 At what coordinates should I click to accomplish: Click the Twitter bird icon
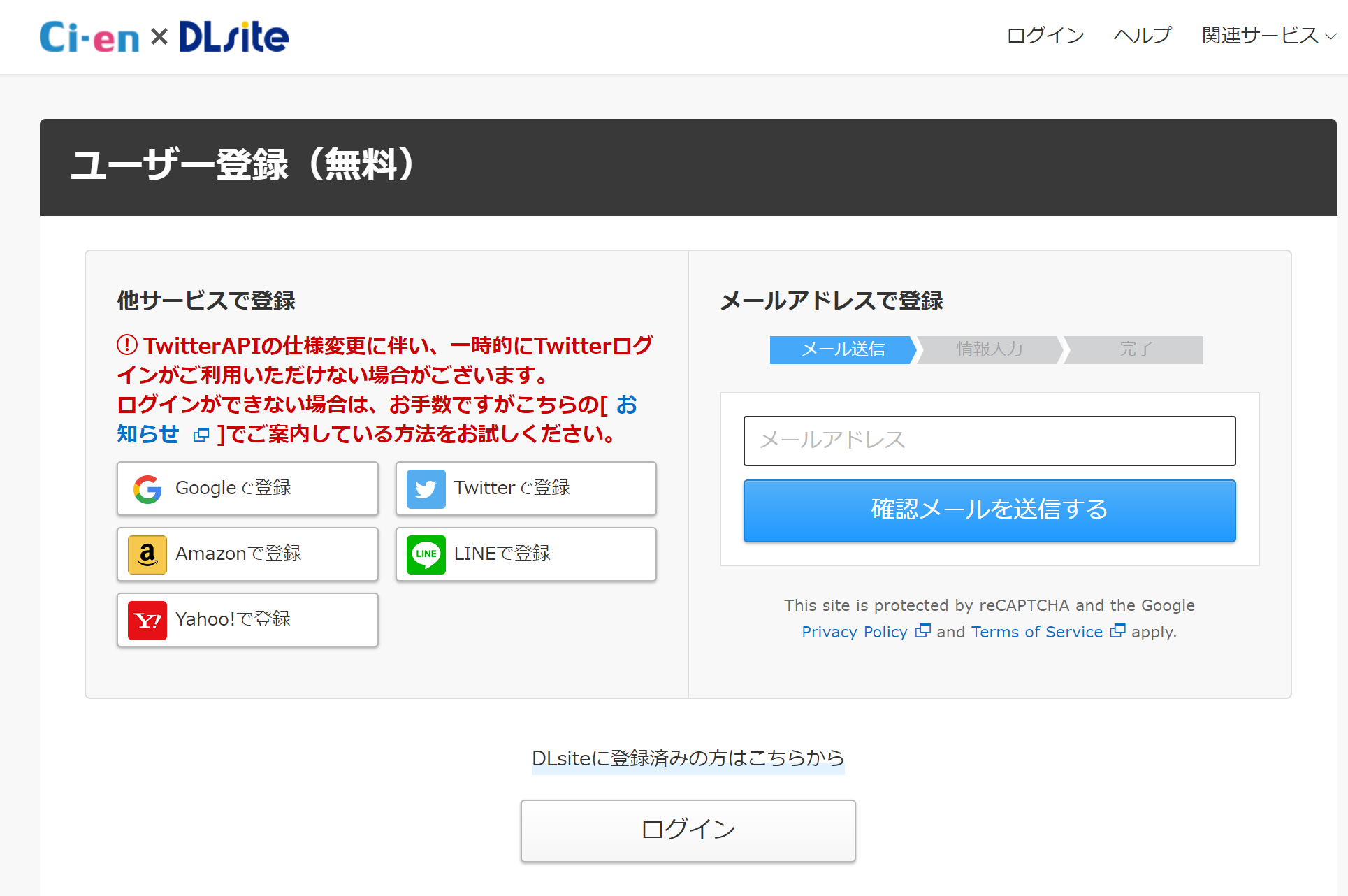pos(426,489)
